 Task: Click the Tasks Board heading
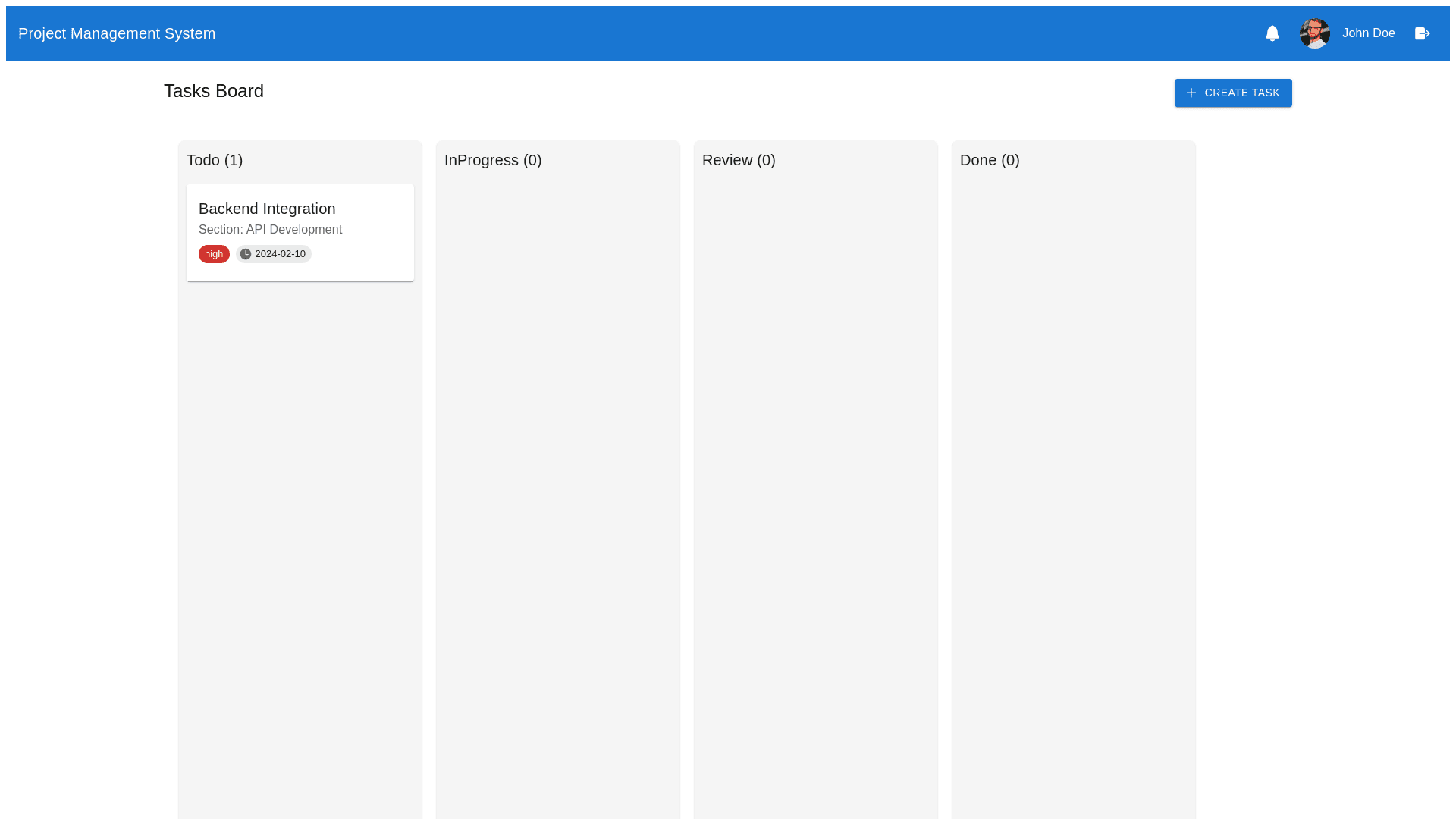(214, 91)
